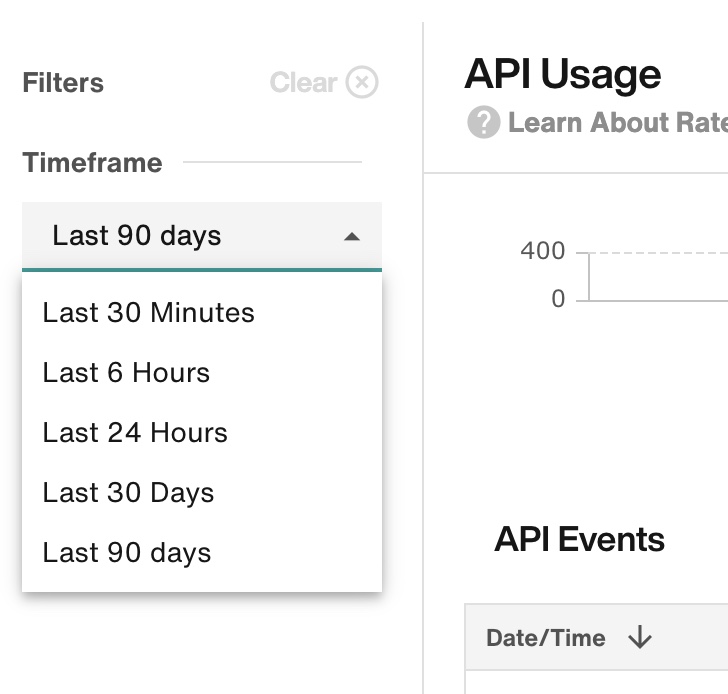Sort by the Date/Time column header
The width and height of the screenshot is (728, 694).
pyautogui.click(x=546, y=637)
